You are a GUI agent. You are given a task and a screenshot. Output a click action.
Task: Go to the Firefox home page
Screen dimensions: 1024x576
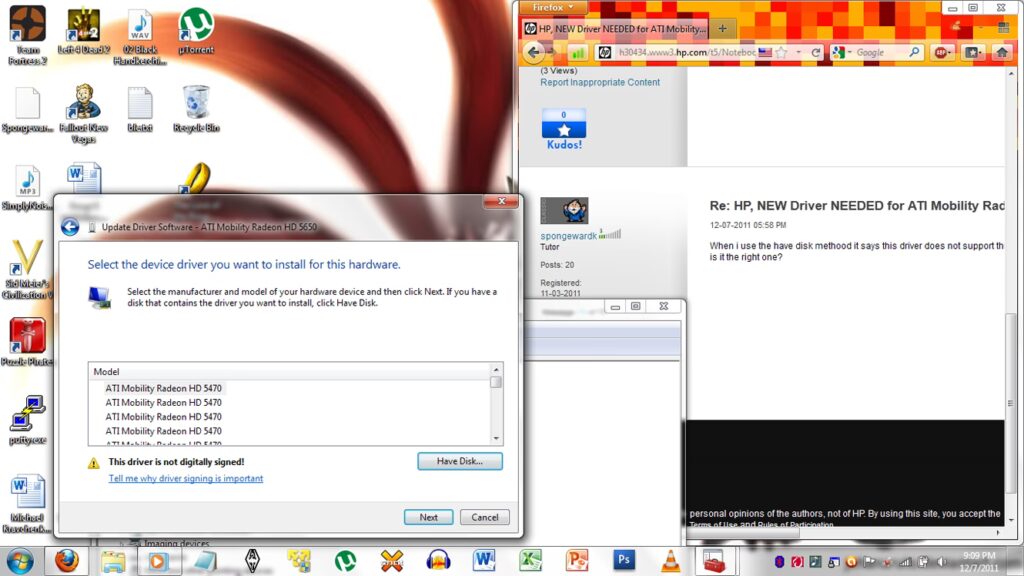point(1000,52)
